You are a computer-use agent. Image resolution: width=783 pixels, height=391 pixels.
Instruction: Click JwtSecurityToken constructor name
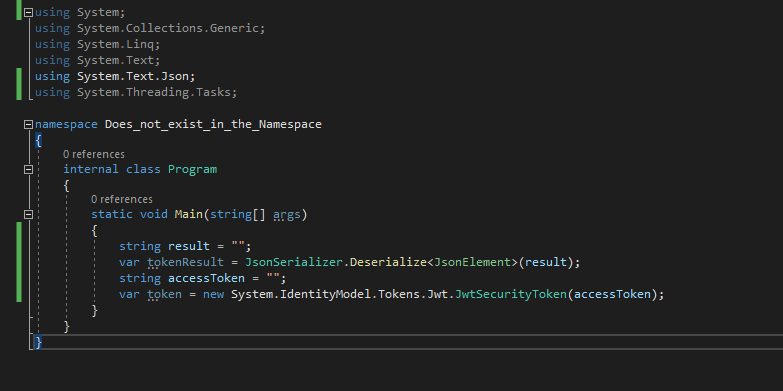click(510, 294)
